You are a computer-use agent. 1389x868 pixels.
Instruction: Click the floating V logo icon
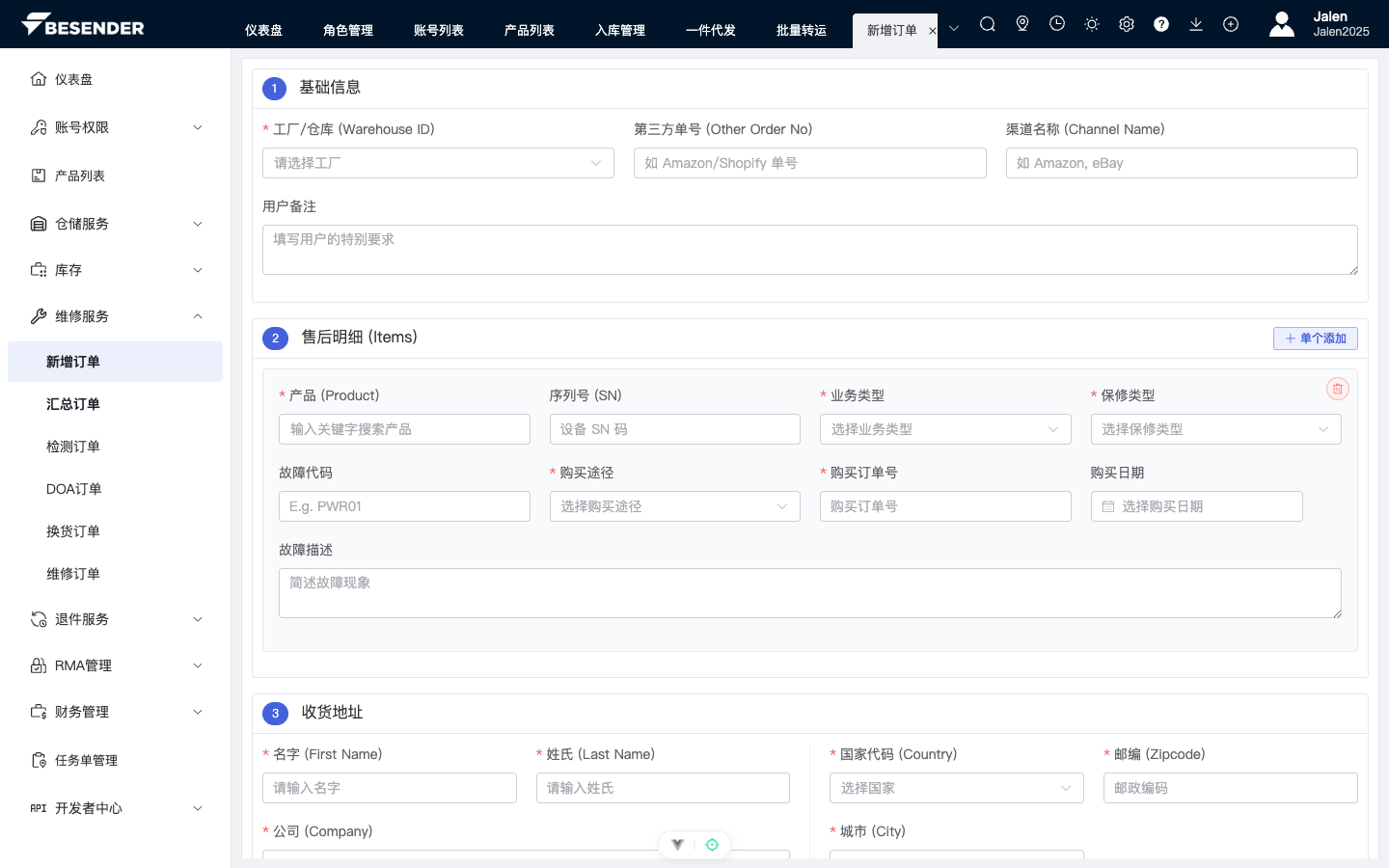click(678, 845)
